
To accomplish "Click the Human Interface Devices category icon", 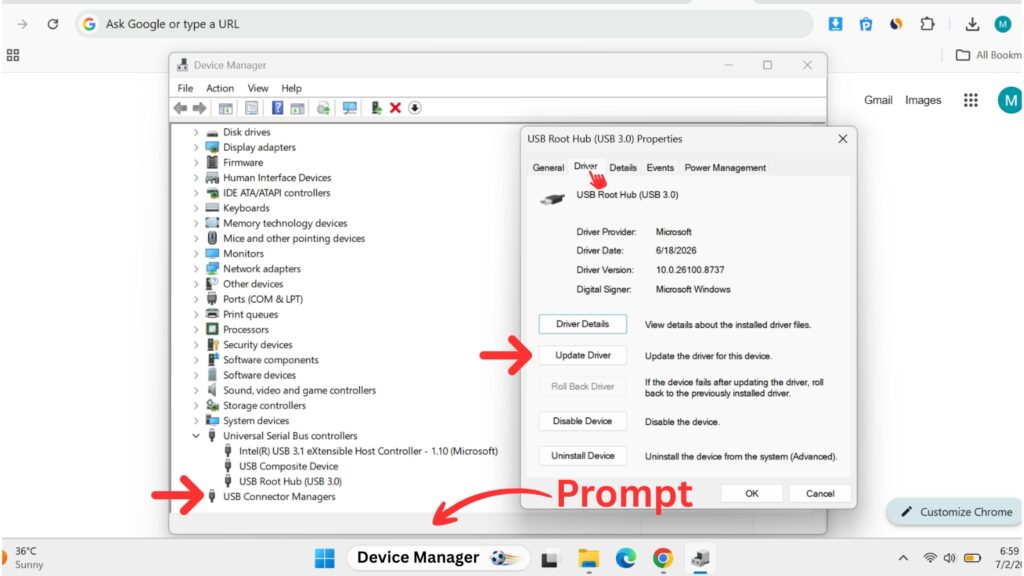I will [x=212, y=178].
